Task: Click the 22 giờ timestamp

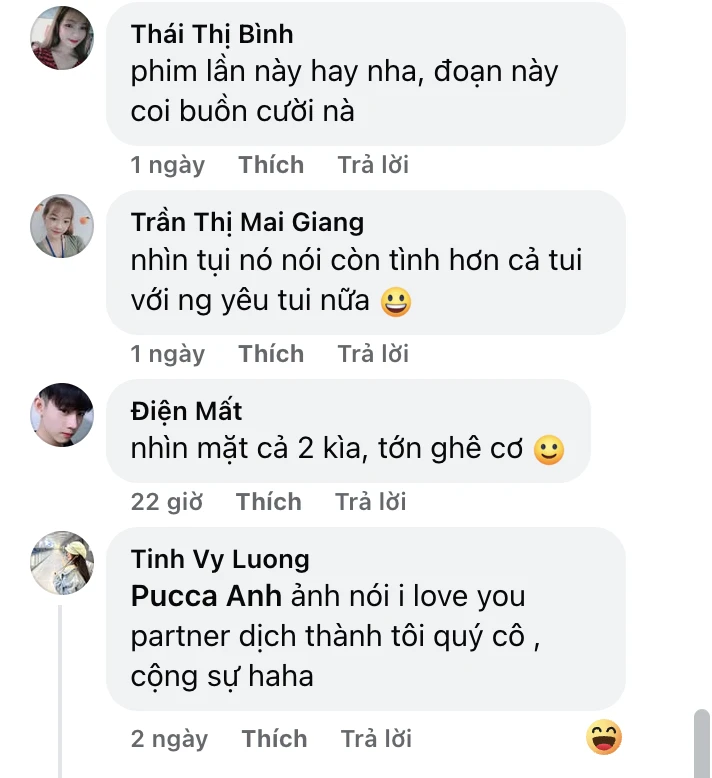Action: (x=167, y=502)
